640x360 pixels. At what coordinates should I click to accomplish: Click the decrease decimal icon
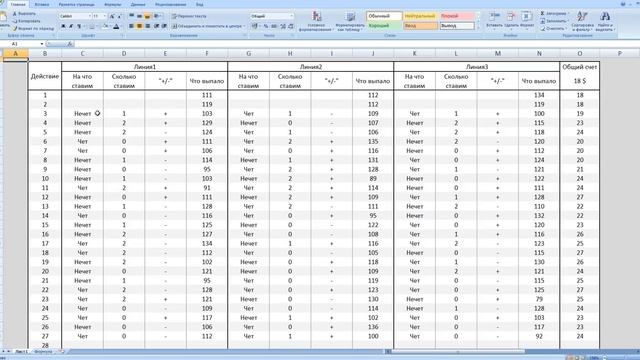(291, 26)
